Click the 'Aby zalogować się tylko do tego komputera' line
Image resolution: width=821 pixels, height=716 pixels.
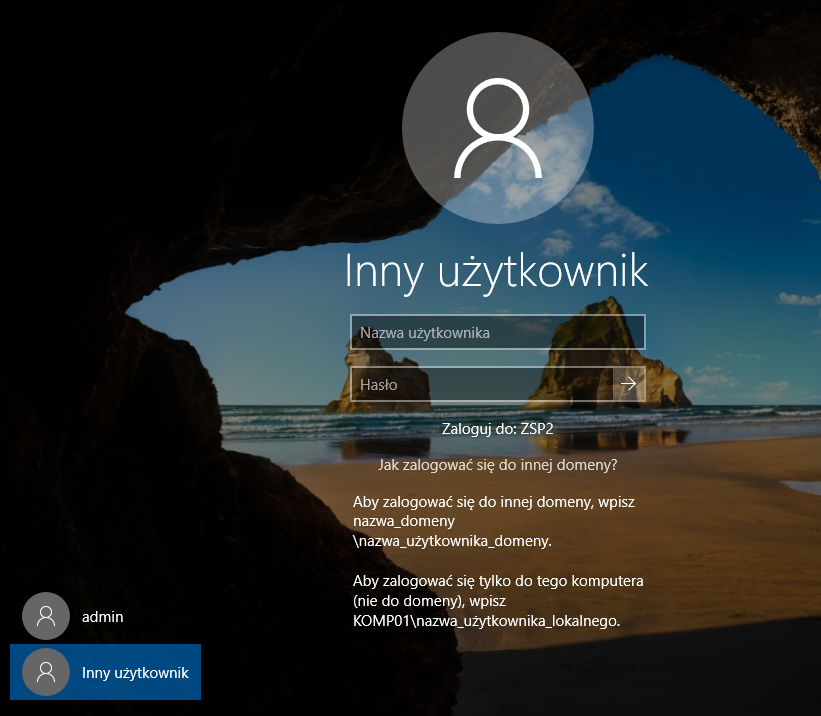click(497, 581)
